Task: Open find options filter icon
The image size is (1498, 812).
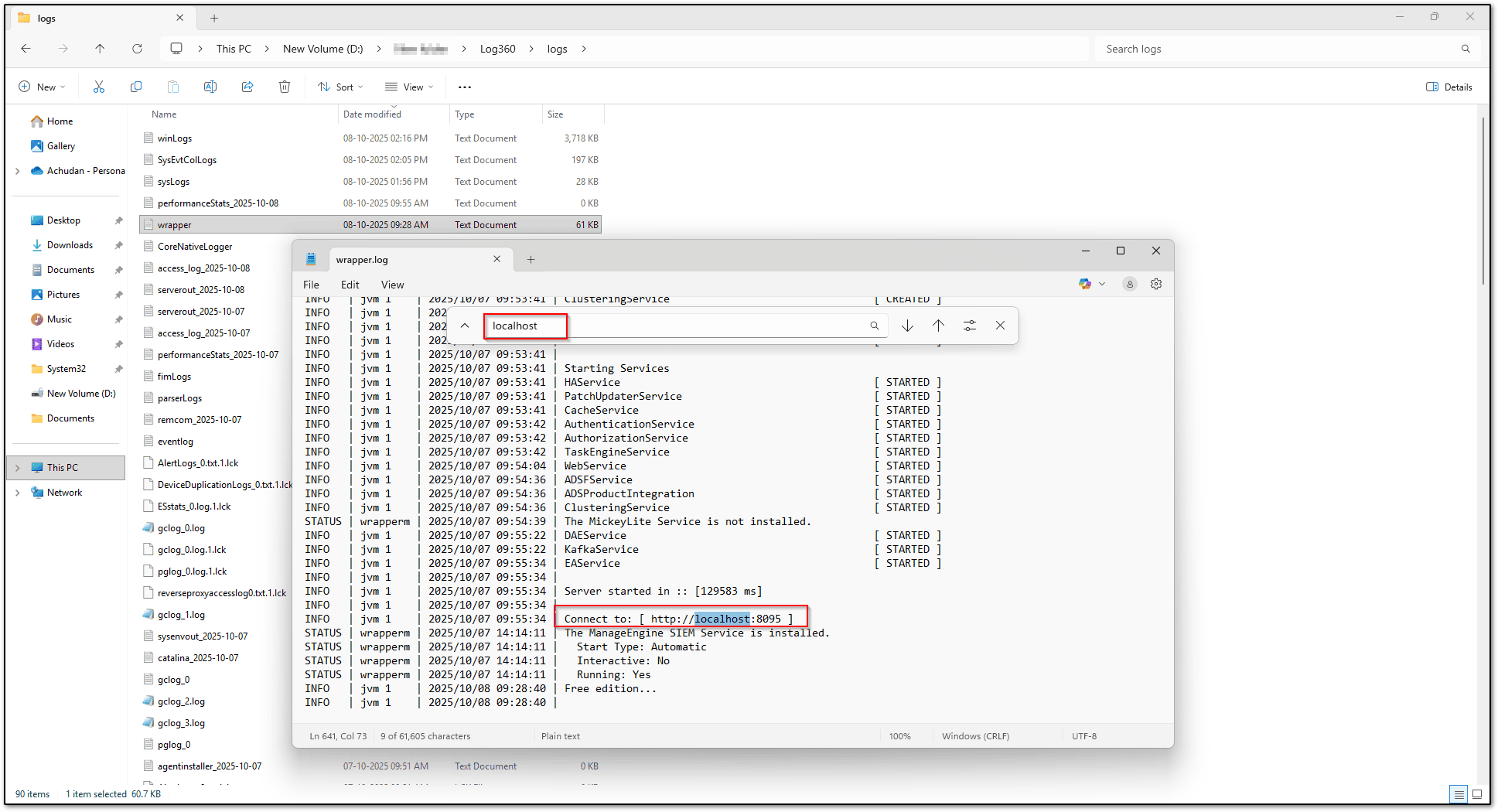Action: (970, 326)
